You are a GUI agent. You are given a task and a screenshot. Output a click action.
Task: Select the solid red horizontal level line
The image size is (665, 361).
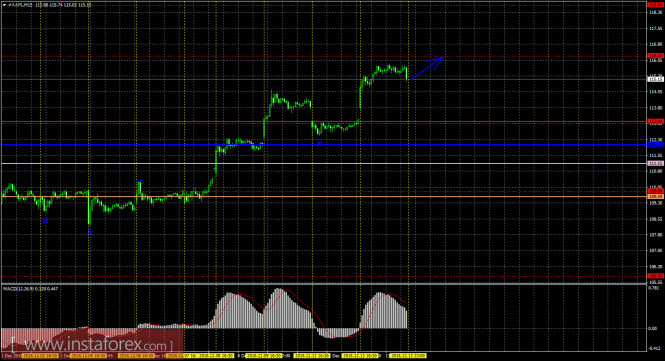[324, 122]
